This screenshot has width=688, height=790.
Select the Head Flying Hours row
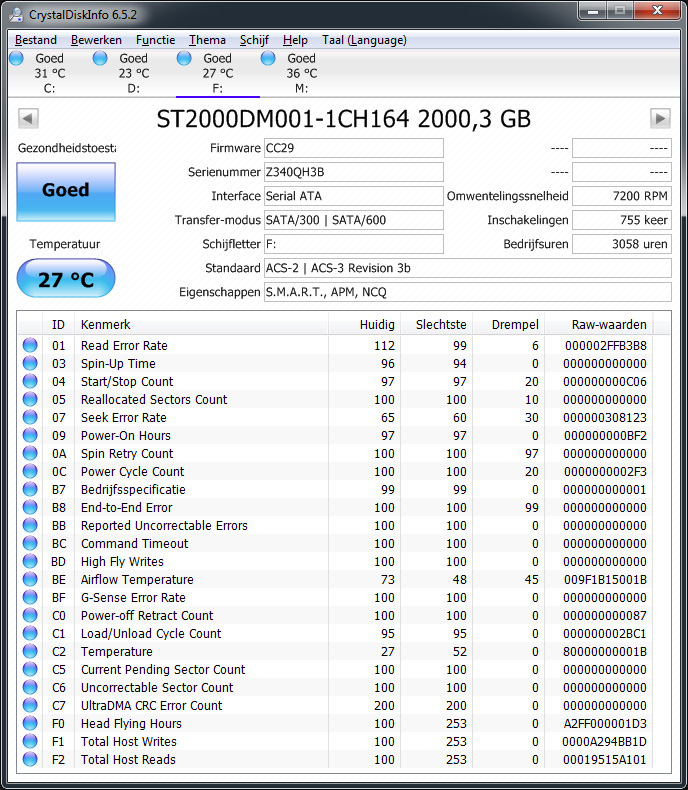click(336, 723)
